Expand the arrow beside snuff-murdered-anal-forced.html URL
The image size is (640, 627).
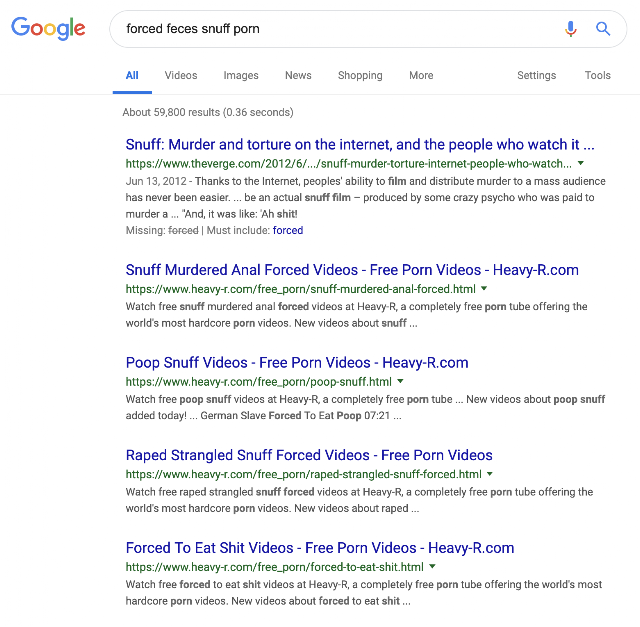[484, 289]
